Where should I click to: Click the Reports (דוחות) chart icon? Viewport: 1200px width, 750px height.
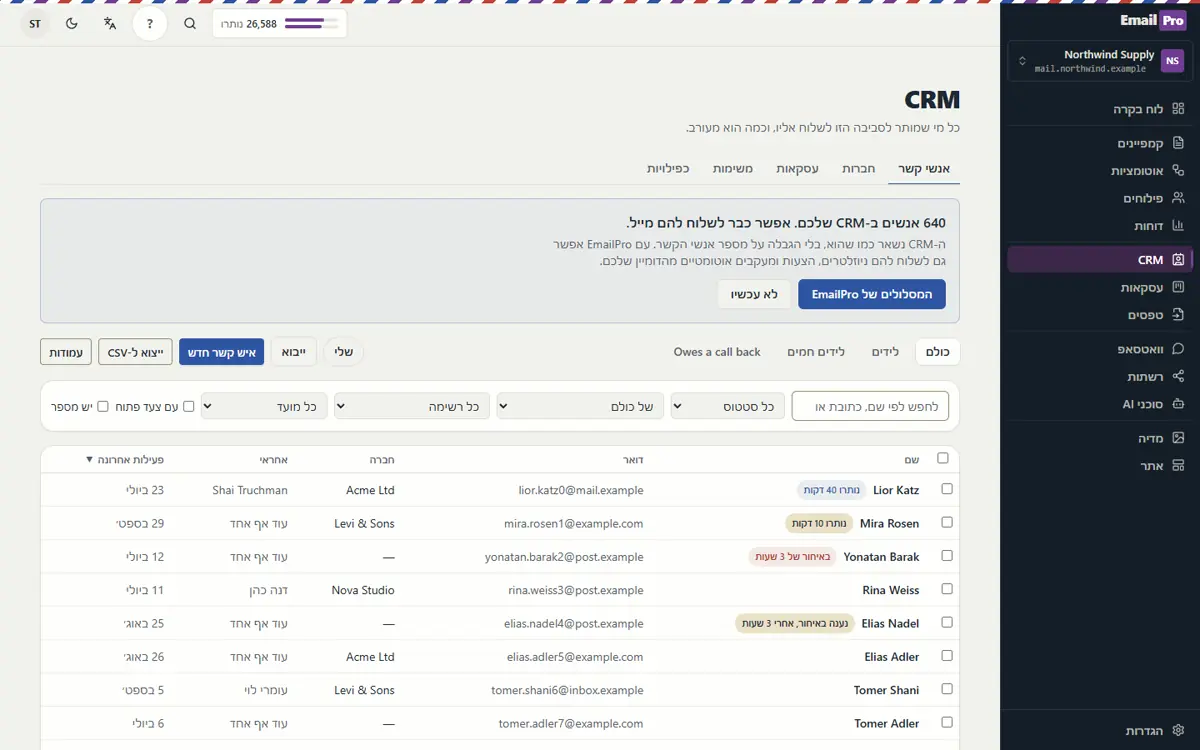click(x=1178, y=226)
